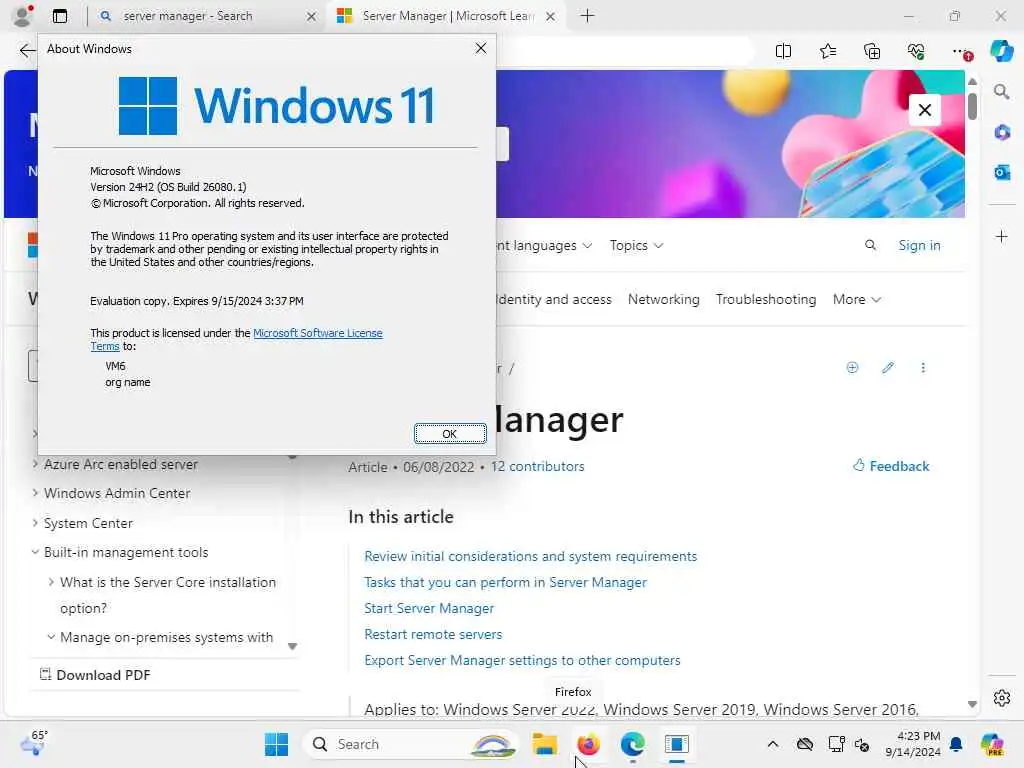The image size is (1024, 768).
Task: Open the languages dropdown menu
Action: (x=544, y=245)
